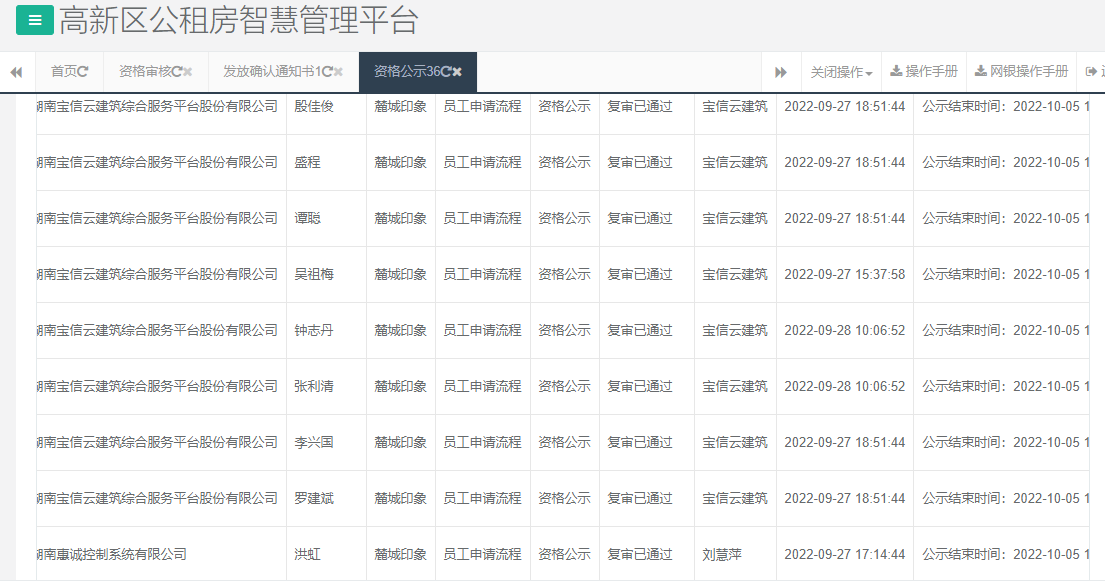Click the right double-arrow tab scroller
Viewport: 1105px width, 584px height.
[x=781, y=72]
